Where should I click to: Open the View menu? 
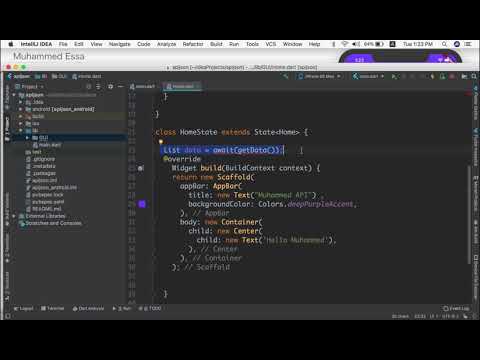tap(96, 44)
